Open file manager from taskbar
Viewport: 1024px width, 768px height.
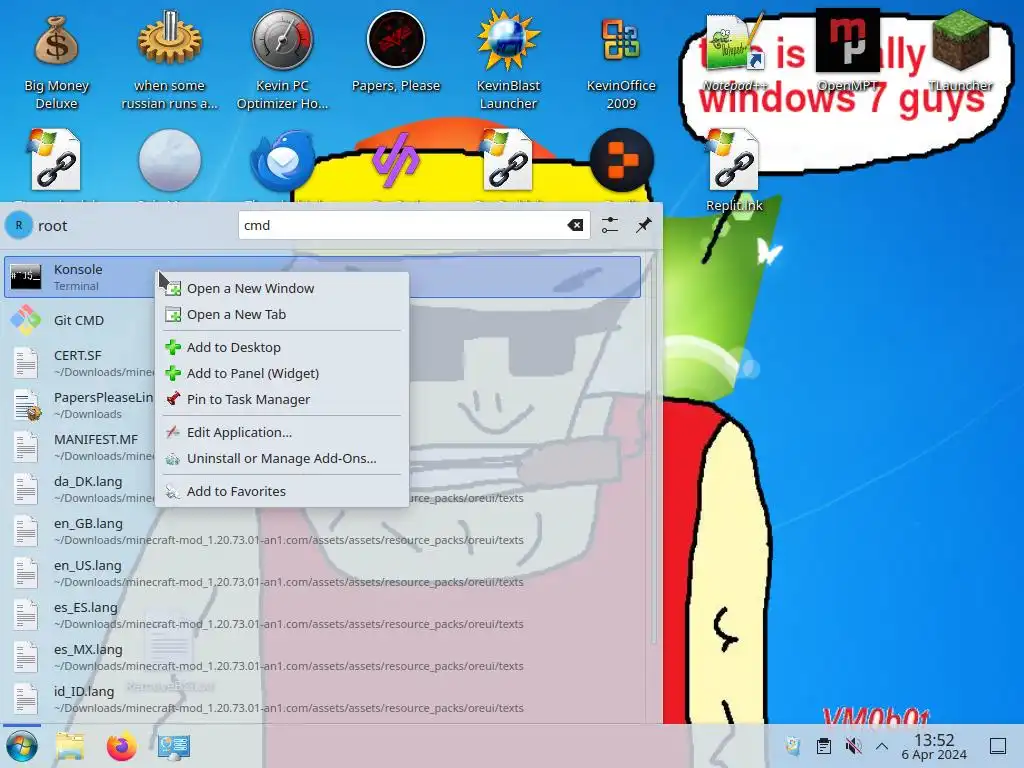(x=70, y=746)
